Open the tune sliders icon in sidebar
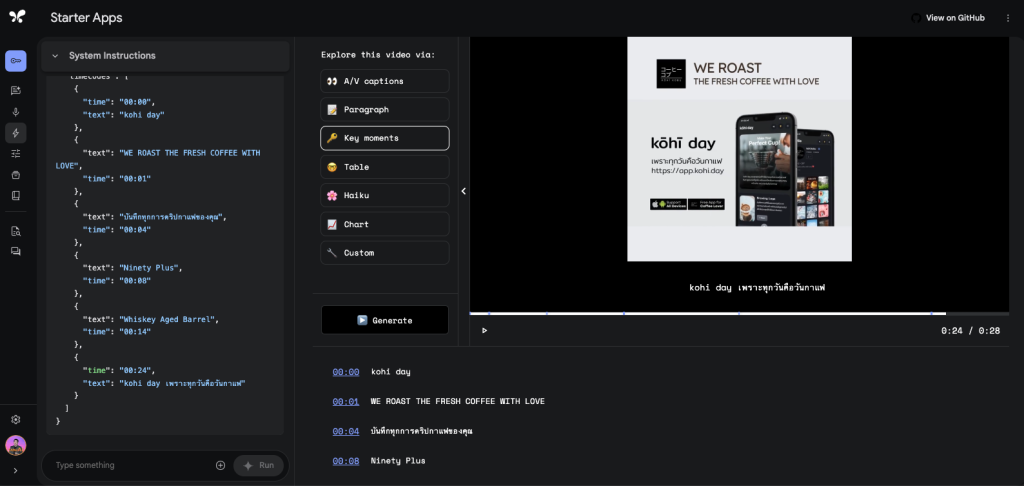The width and height of the screenshot is (1024, 486). pyautogui.click(x=16, y=154)
